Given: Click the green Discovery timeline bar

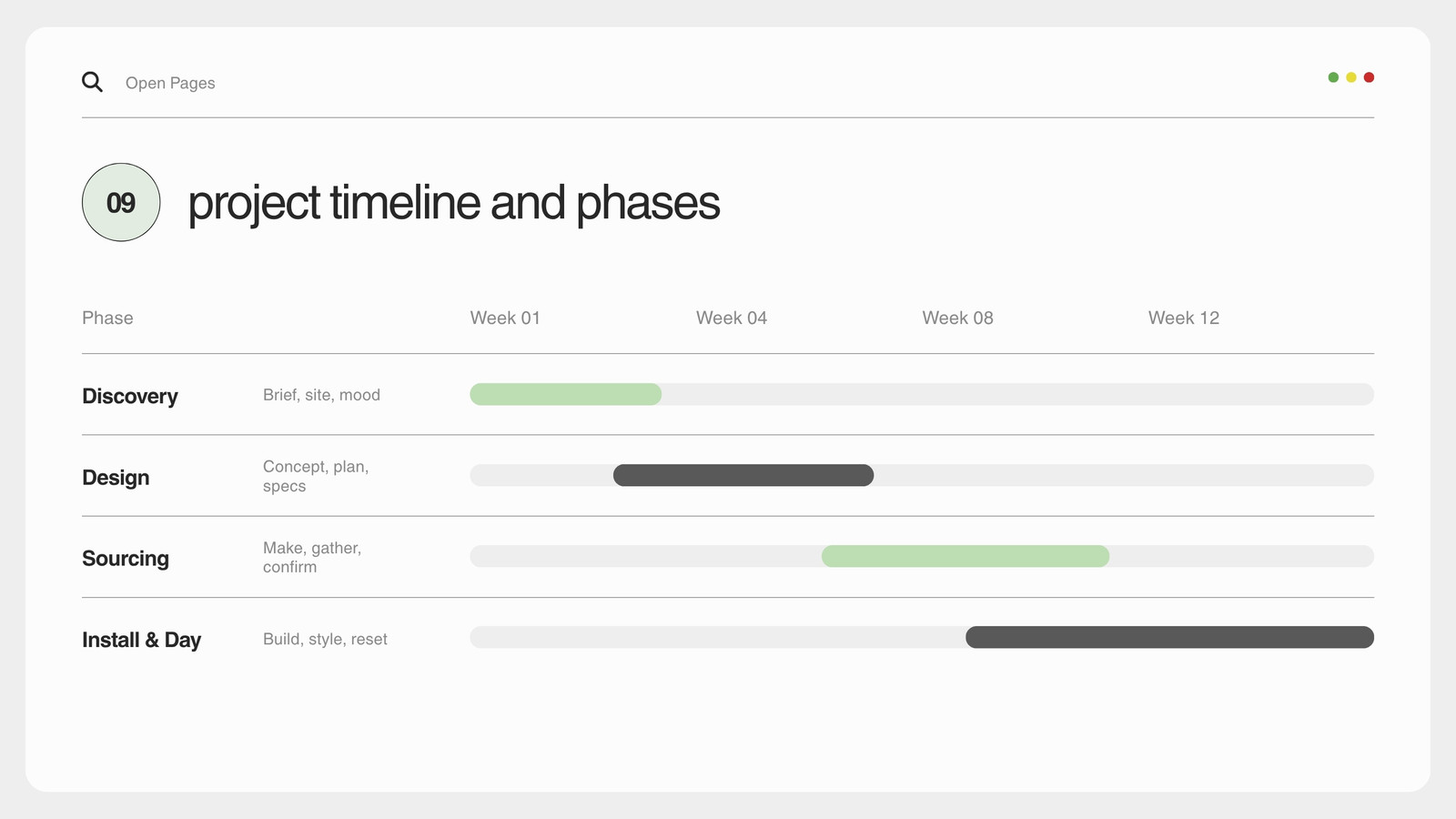Looking at the screenshot, I should tap(565, 394).
